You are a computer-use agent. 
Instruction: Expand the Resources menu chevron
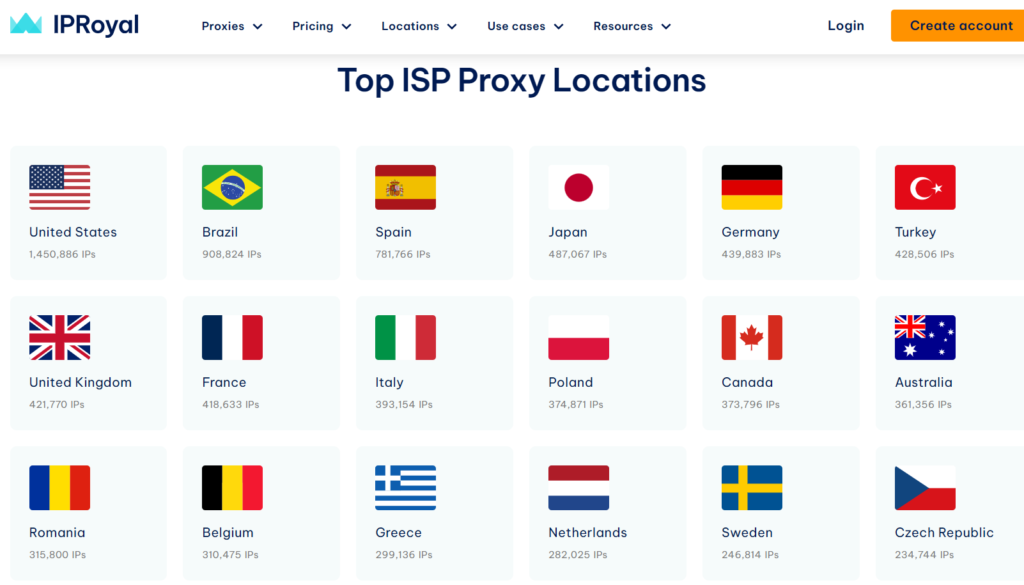[x=666, y=27]
